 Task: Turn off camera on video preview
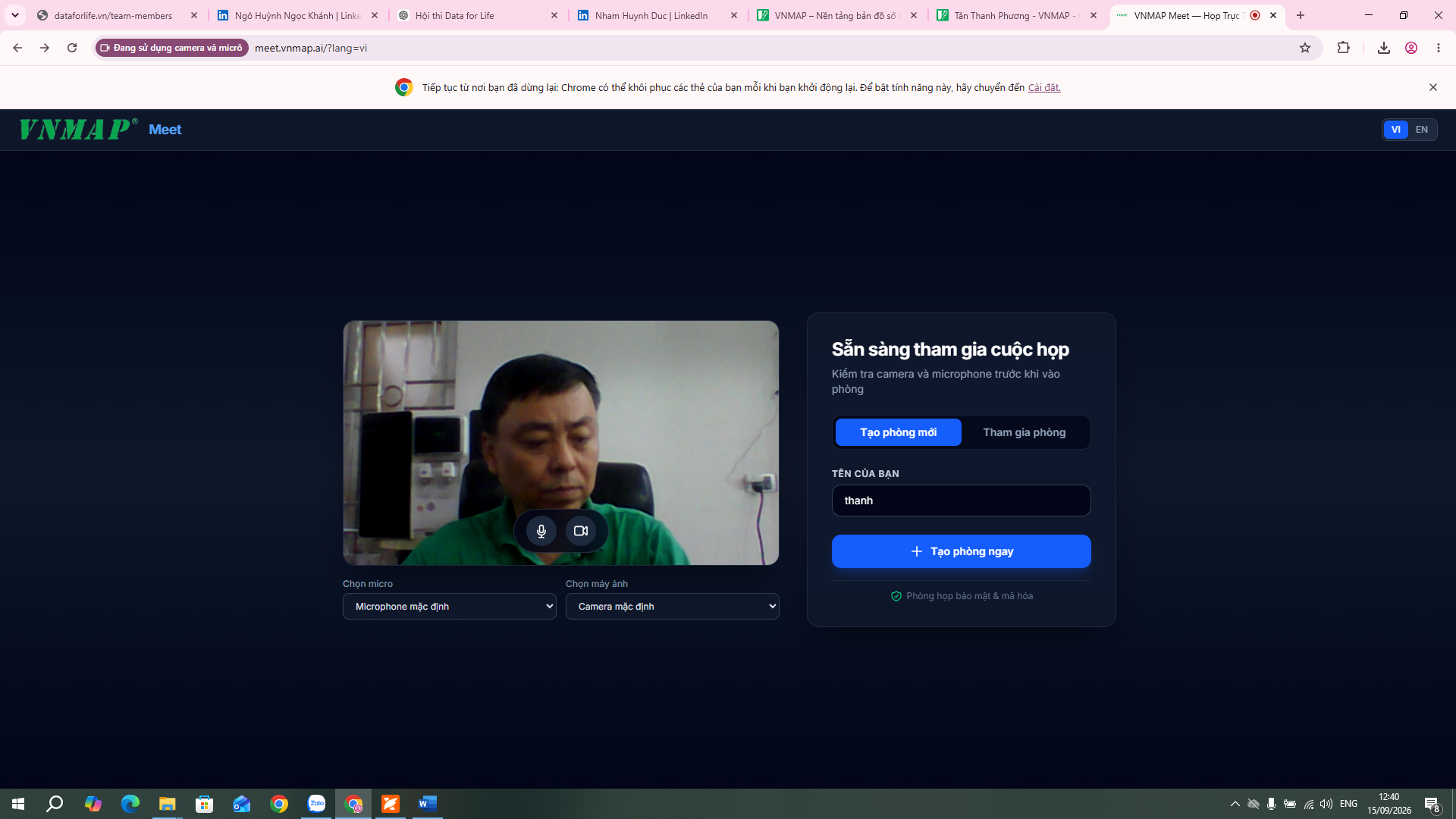pos(581,531)
